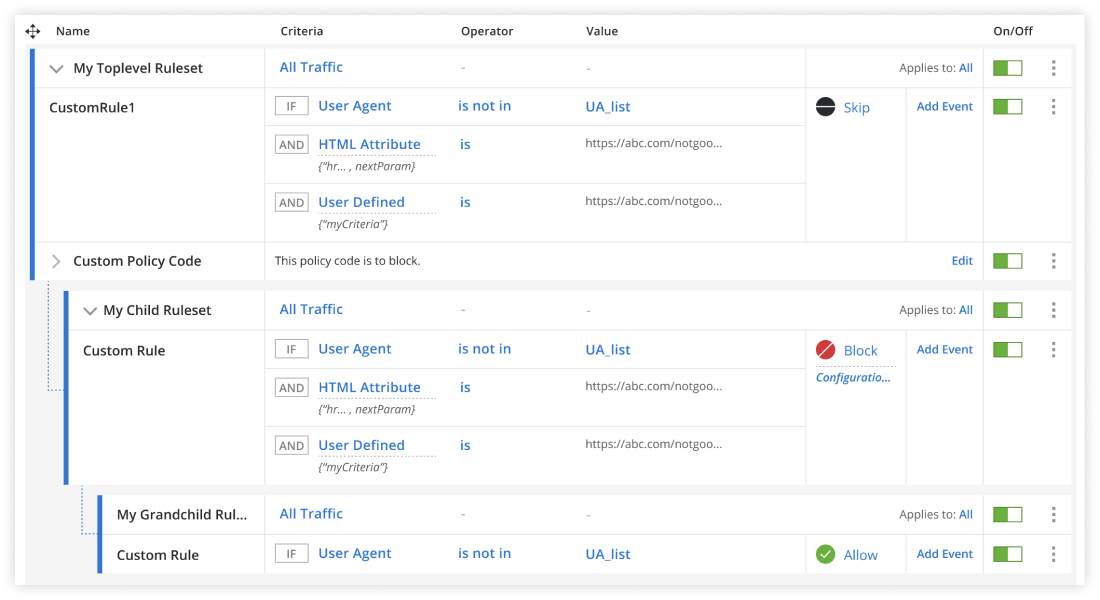Expand the Custom Policy Code row
The image size is (1100, 600).
[56, 261]
